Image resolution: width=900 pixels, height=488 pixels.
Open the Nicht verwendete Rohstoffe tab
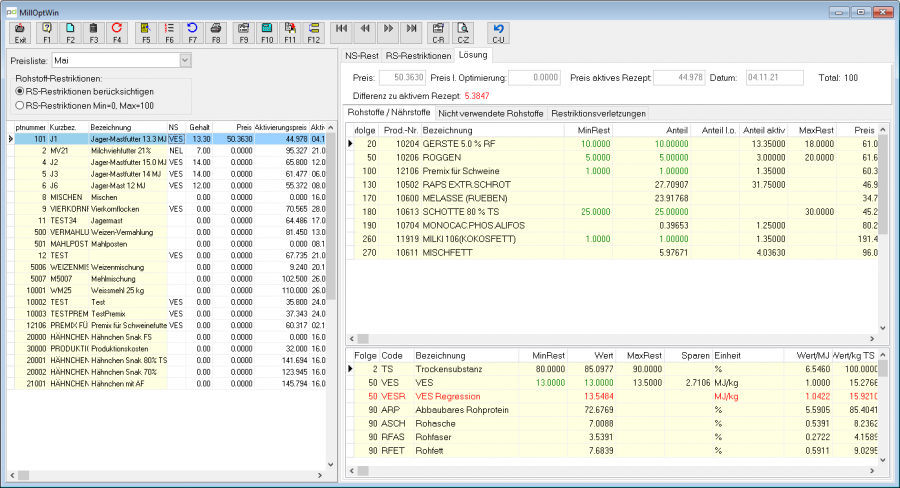[491, 114]
